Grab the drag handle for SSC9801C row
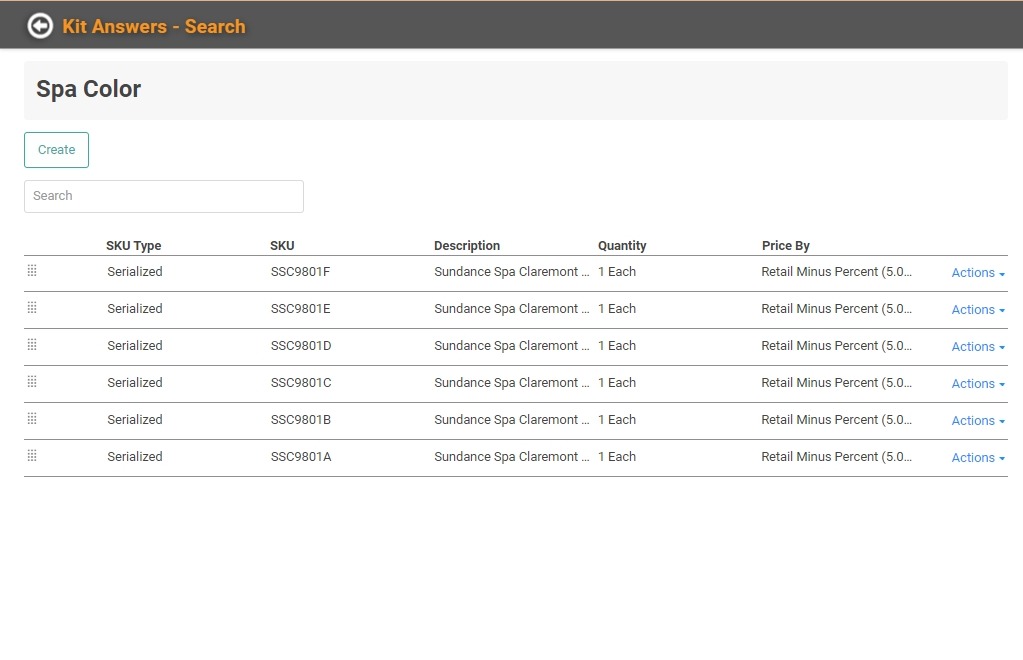This screenshot has width=1023, height=660. click(x=32, y=382)
